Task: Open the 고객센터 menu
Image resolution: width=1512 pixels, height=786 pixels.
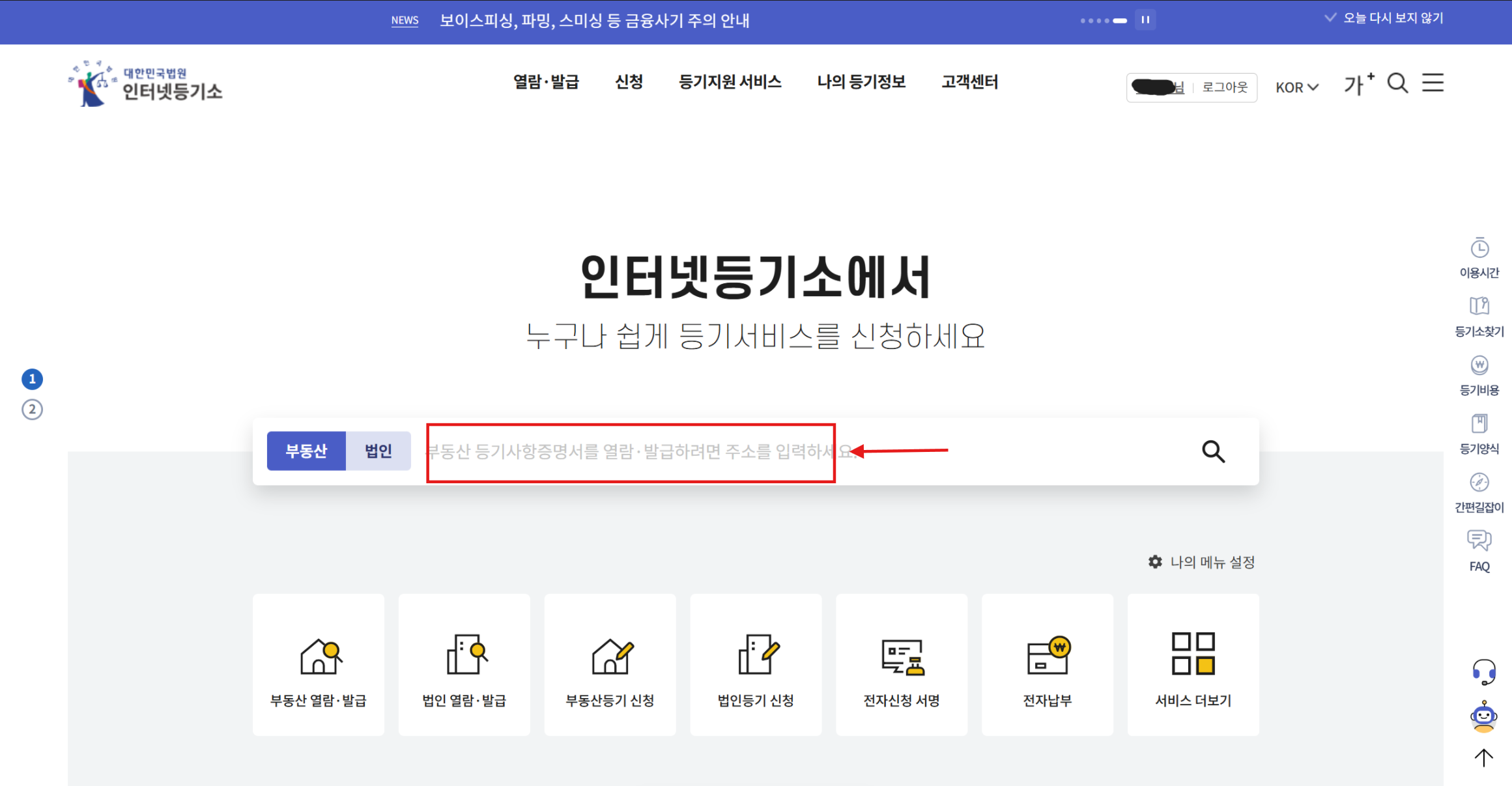Action: coord(969,81)
